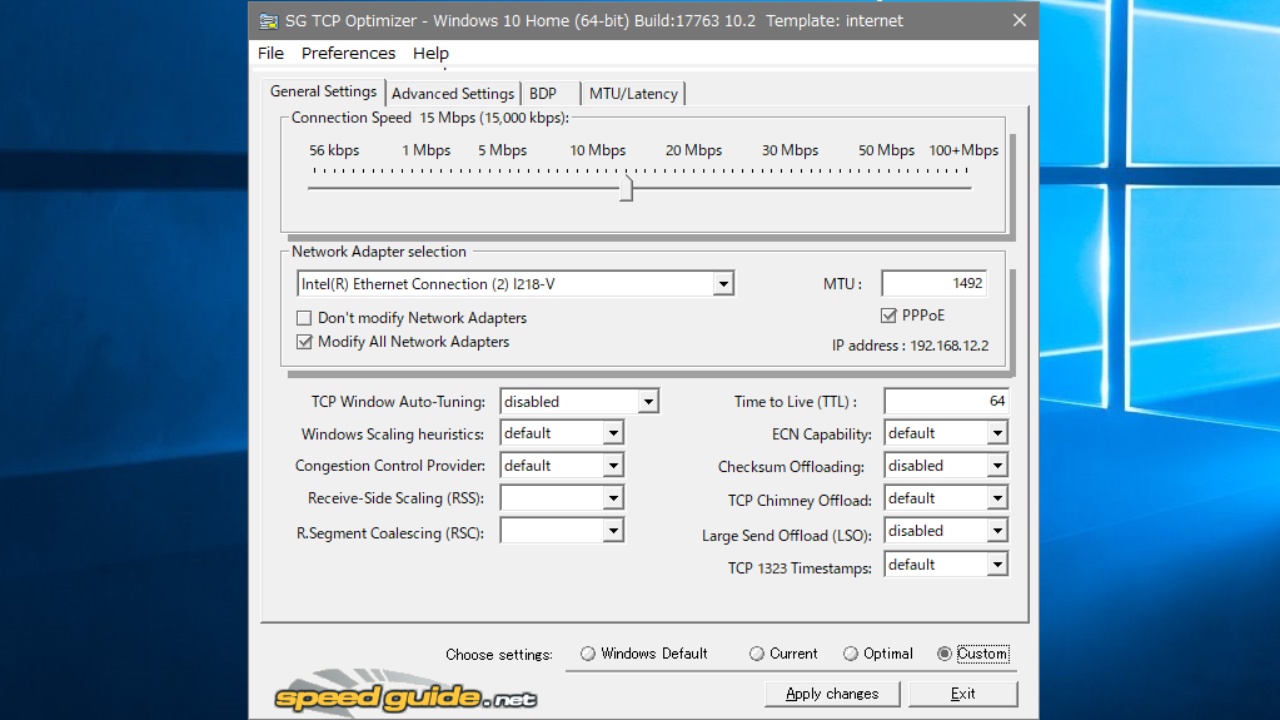Viewport: 1280px width, 720px height.
Task: Open the Preferences menu
Action: coord(348,53)
